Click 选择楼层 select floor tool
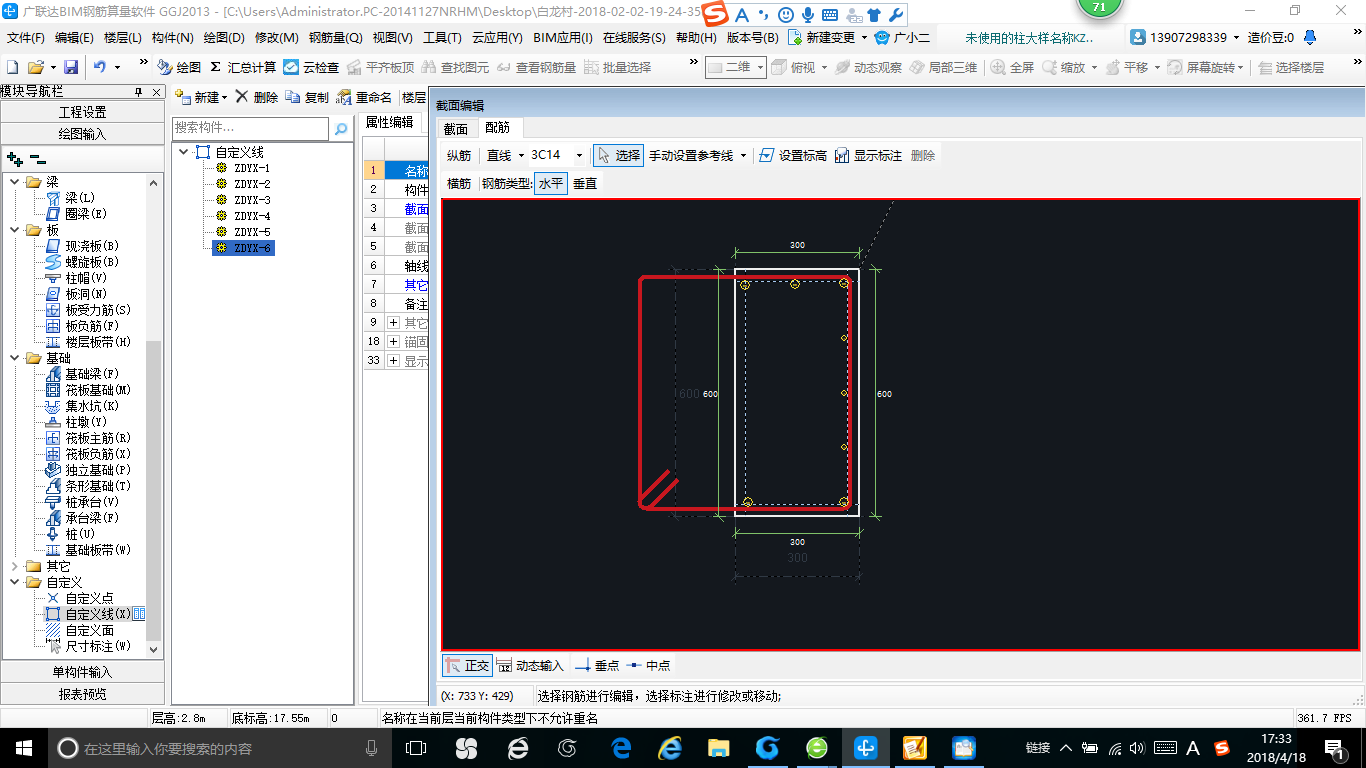The image size is (1366, 768). point(1291,67)
